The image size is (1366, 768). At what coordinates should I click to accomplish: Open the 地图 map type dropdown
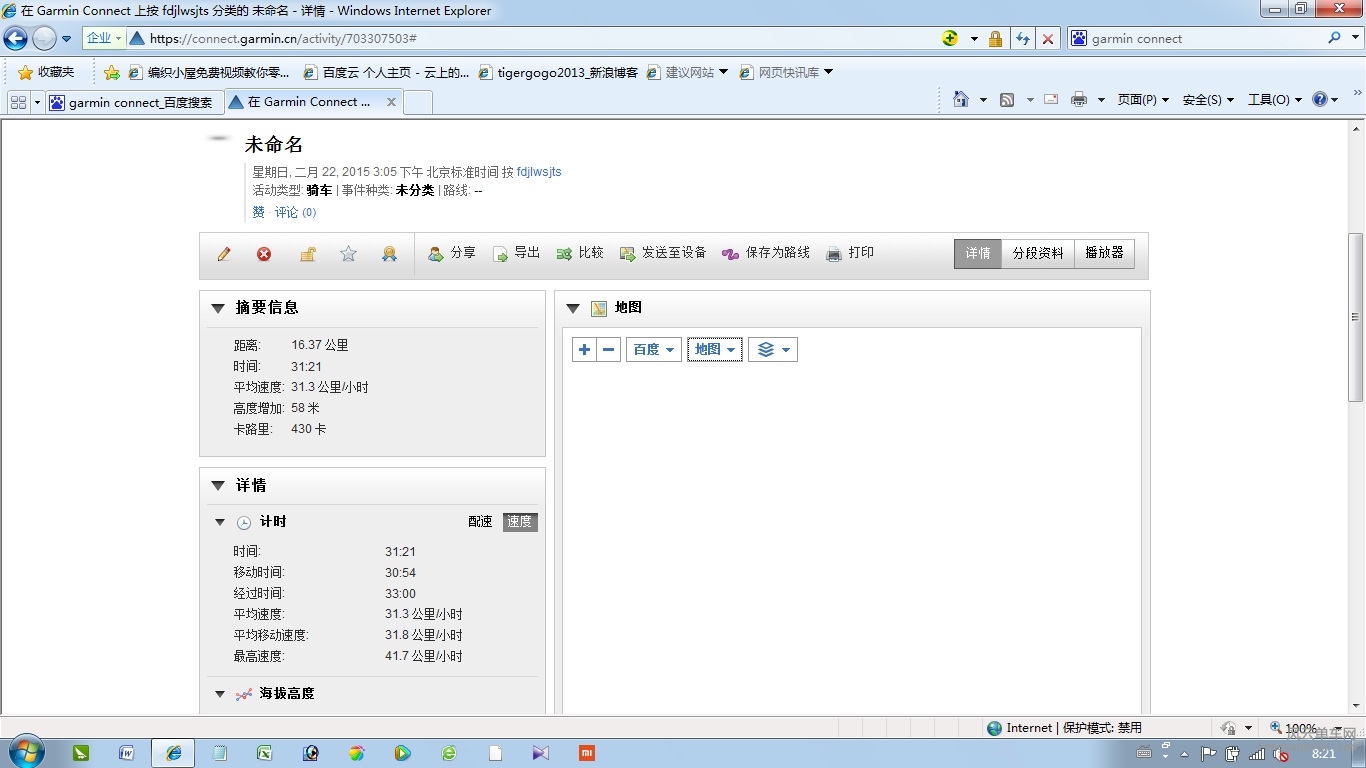coord(714,349)
